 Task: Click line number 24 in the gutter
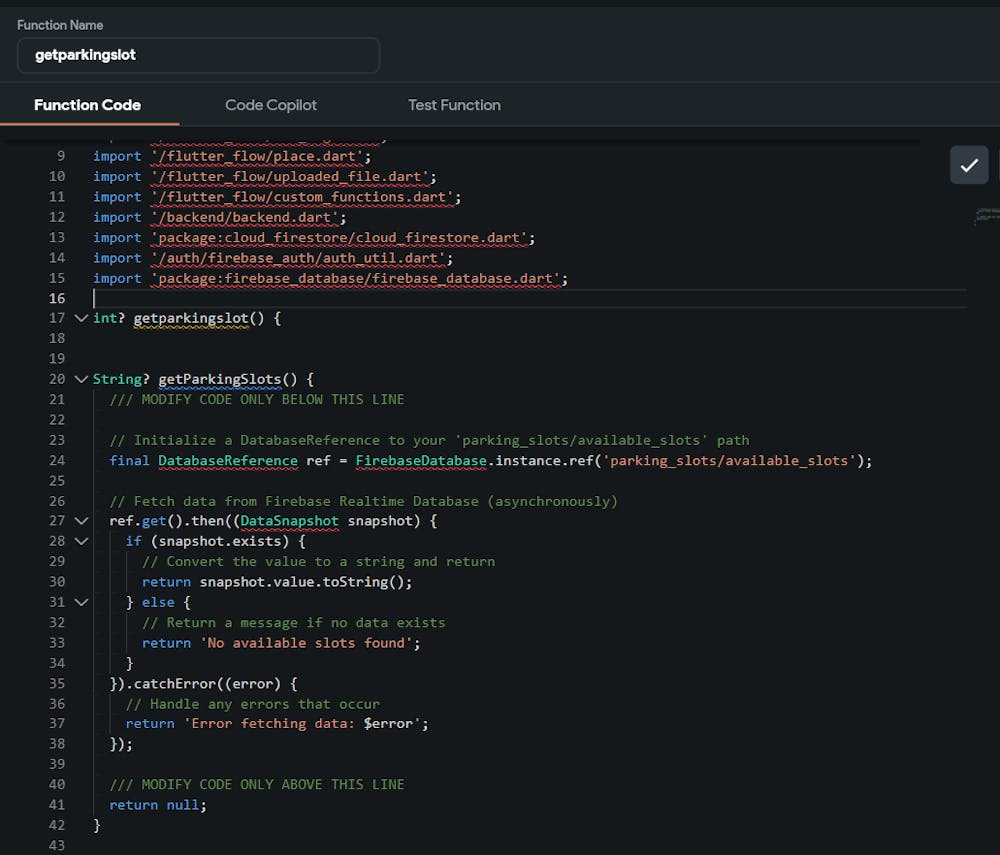[x=56, y=460]
